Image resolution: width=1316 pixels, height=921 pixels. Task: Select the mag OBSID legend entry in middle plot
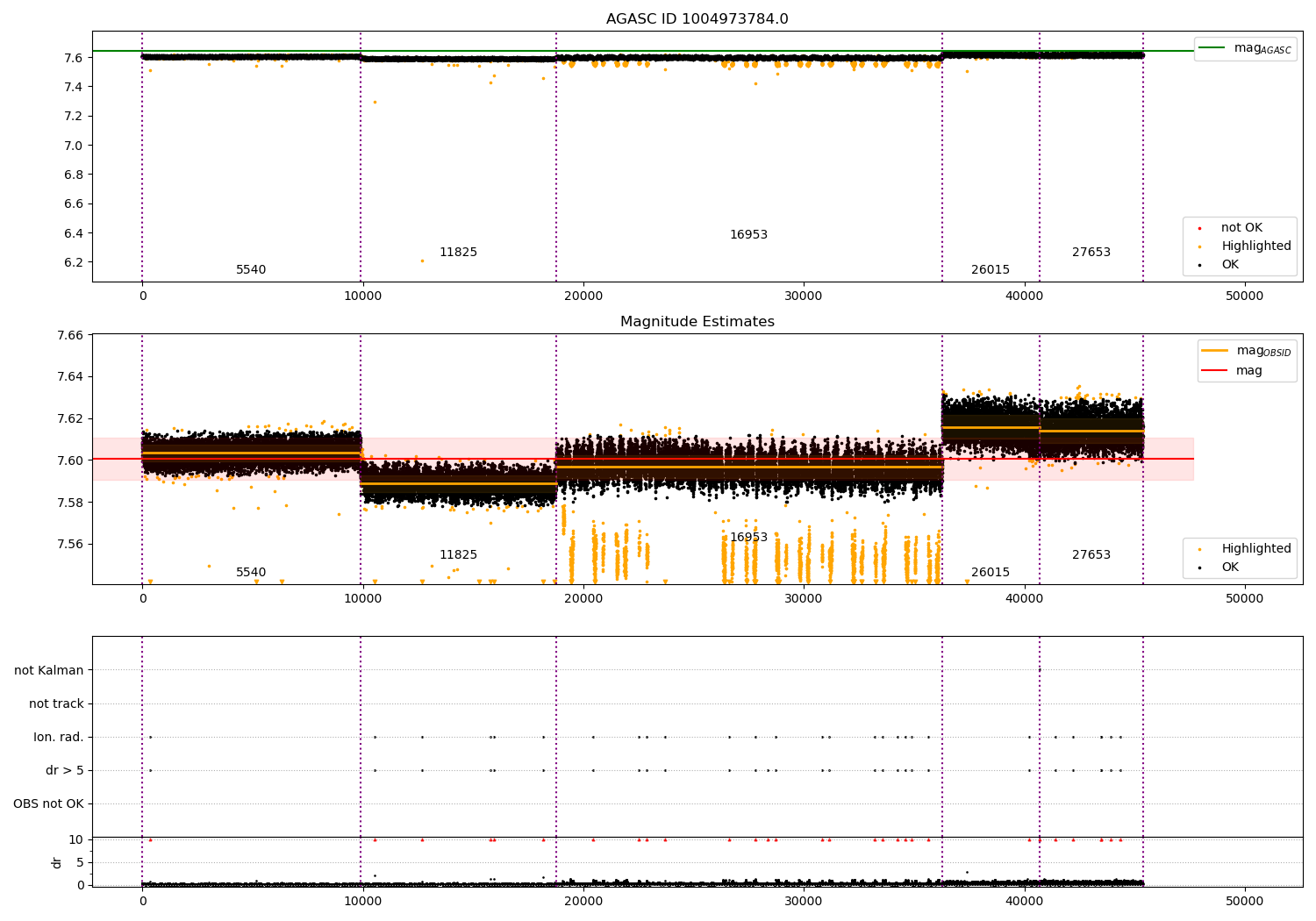1247,351
